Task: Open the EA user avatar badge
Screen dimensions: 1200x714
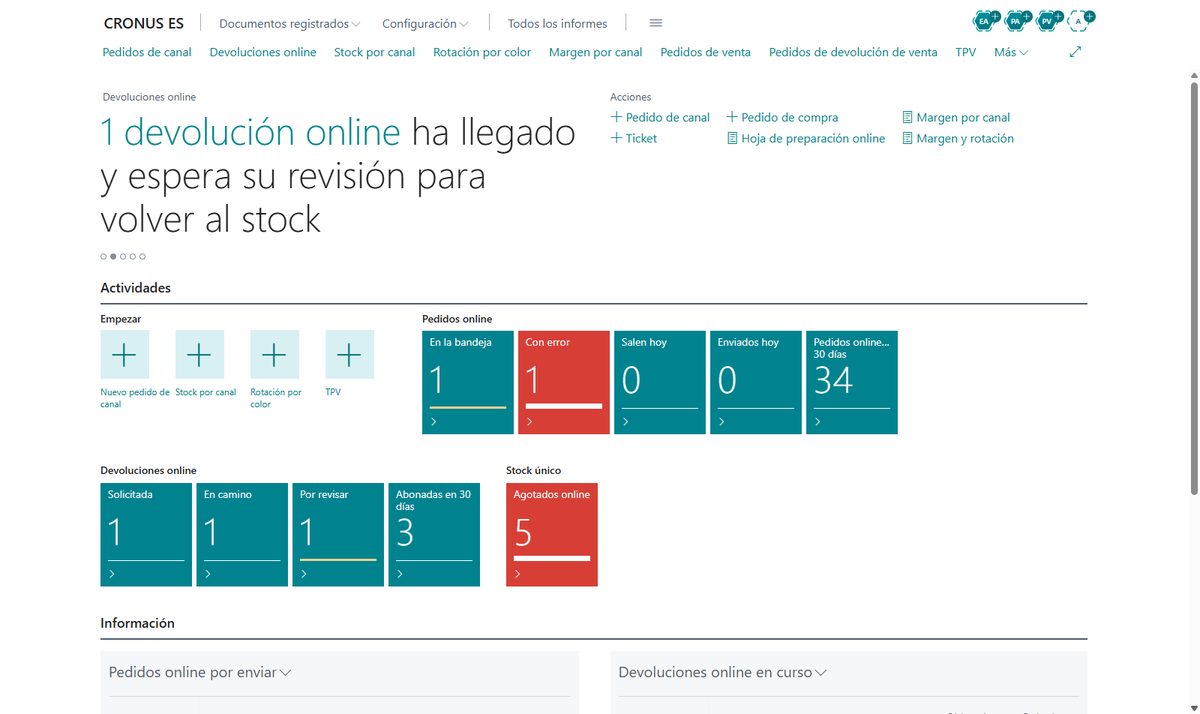Action: 985,20
